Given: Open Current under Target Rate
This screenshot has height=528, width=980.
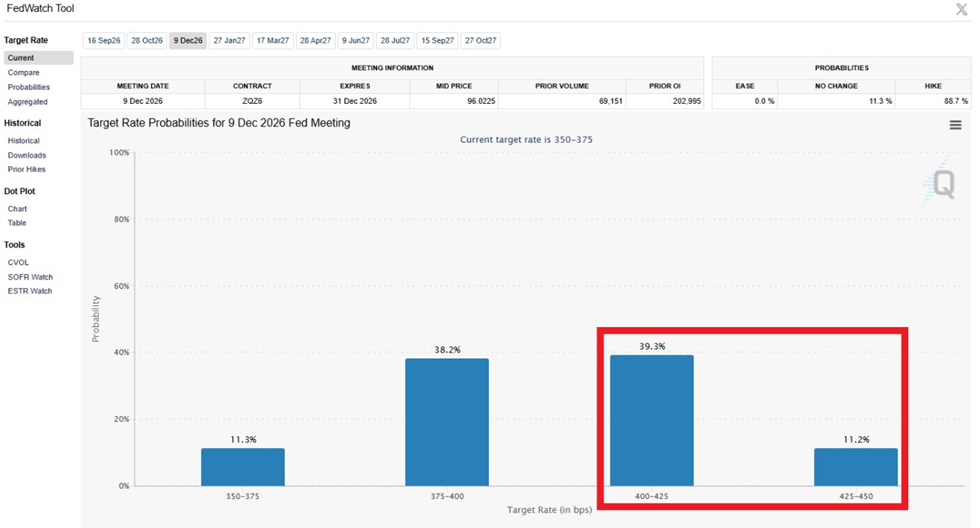Looking at the screenshot, I should pos(39,57).
